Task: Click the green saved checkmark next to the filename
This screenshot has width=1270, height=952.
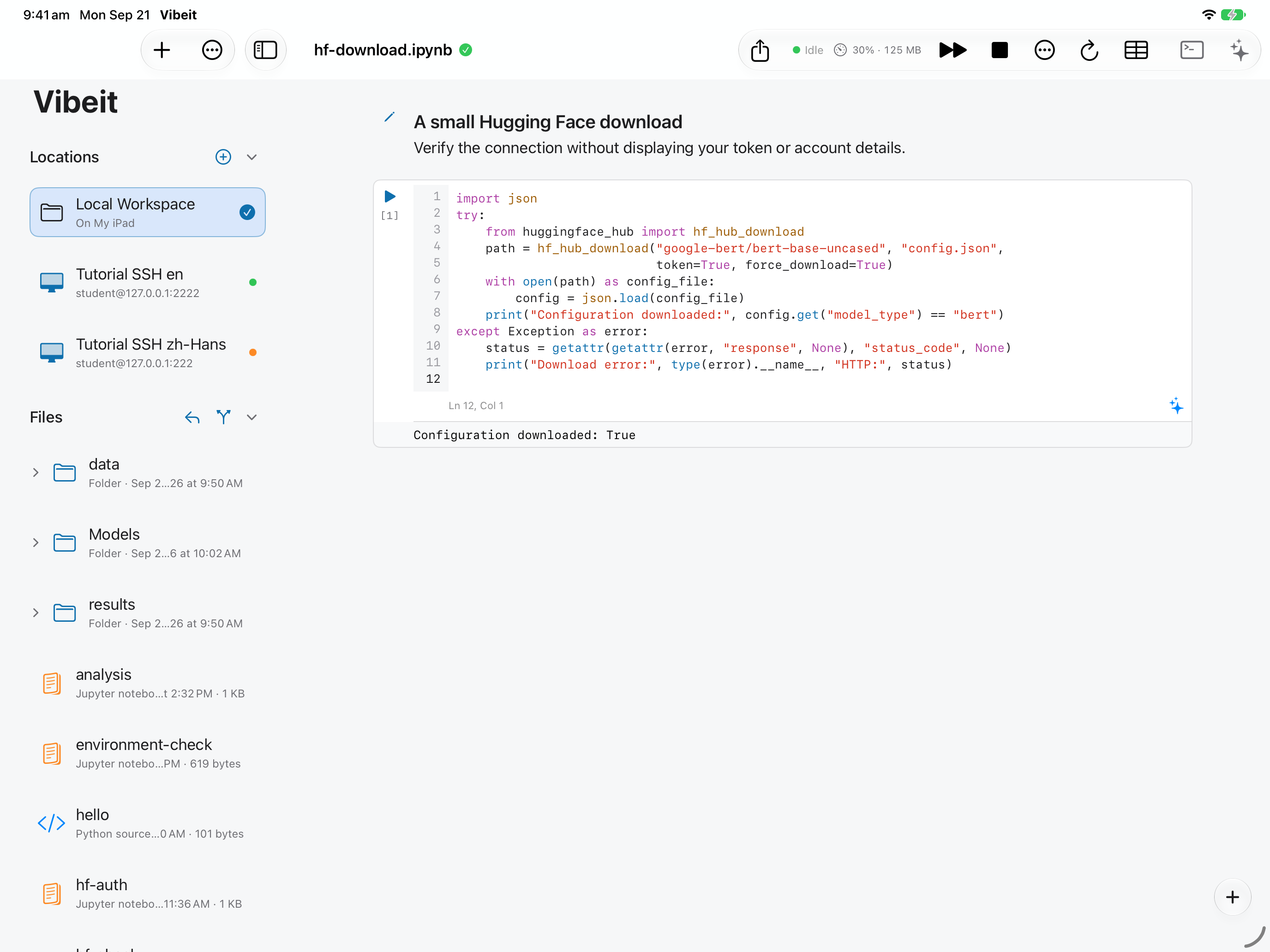Action: pos(466,50)
